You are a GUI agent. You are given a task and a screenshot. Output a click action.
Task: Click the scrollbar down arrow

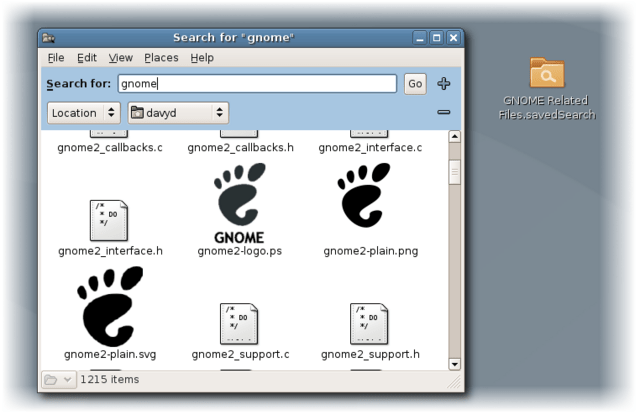455,364
